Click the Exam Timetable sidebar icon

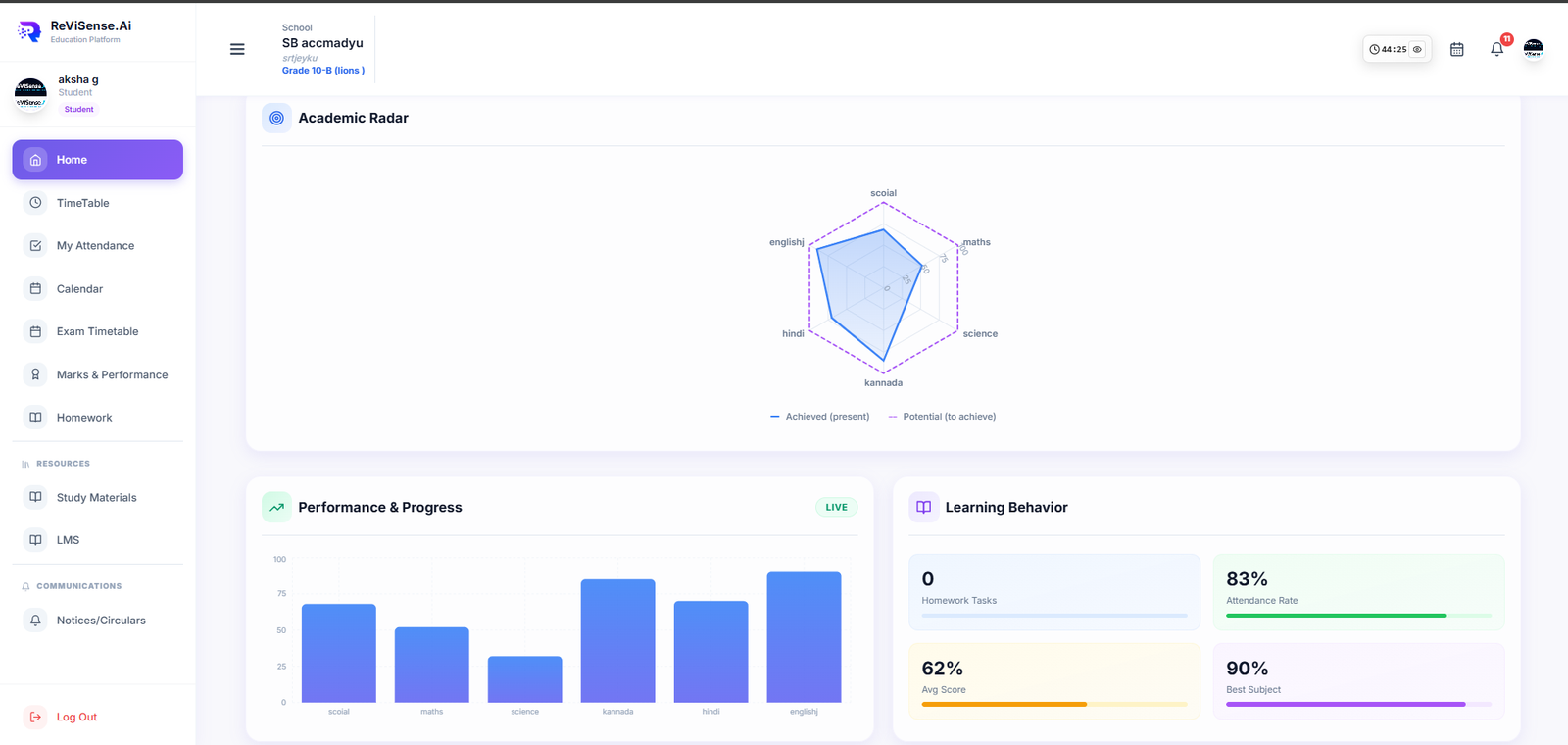click(35, 331)
